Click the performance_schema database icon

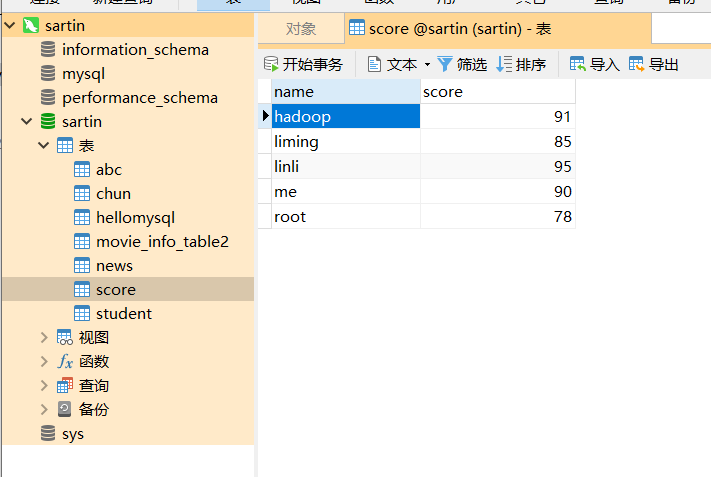coord(48,97)
